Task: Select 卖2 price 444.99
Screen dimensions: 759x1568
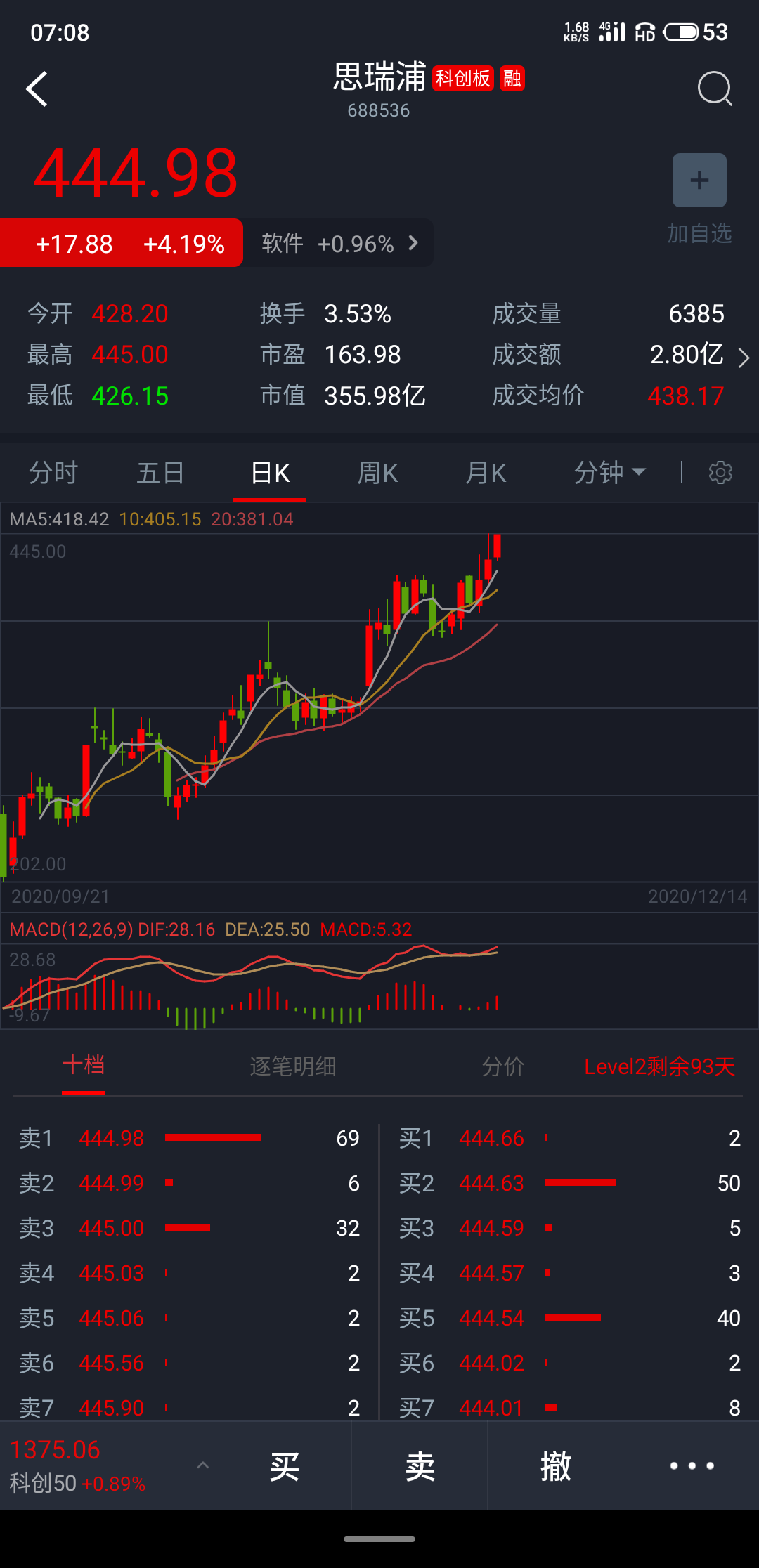Action: (x=112, y=1183)
